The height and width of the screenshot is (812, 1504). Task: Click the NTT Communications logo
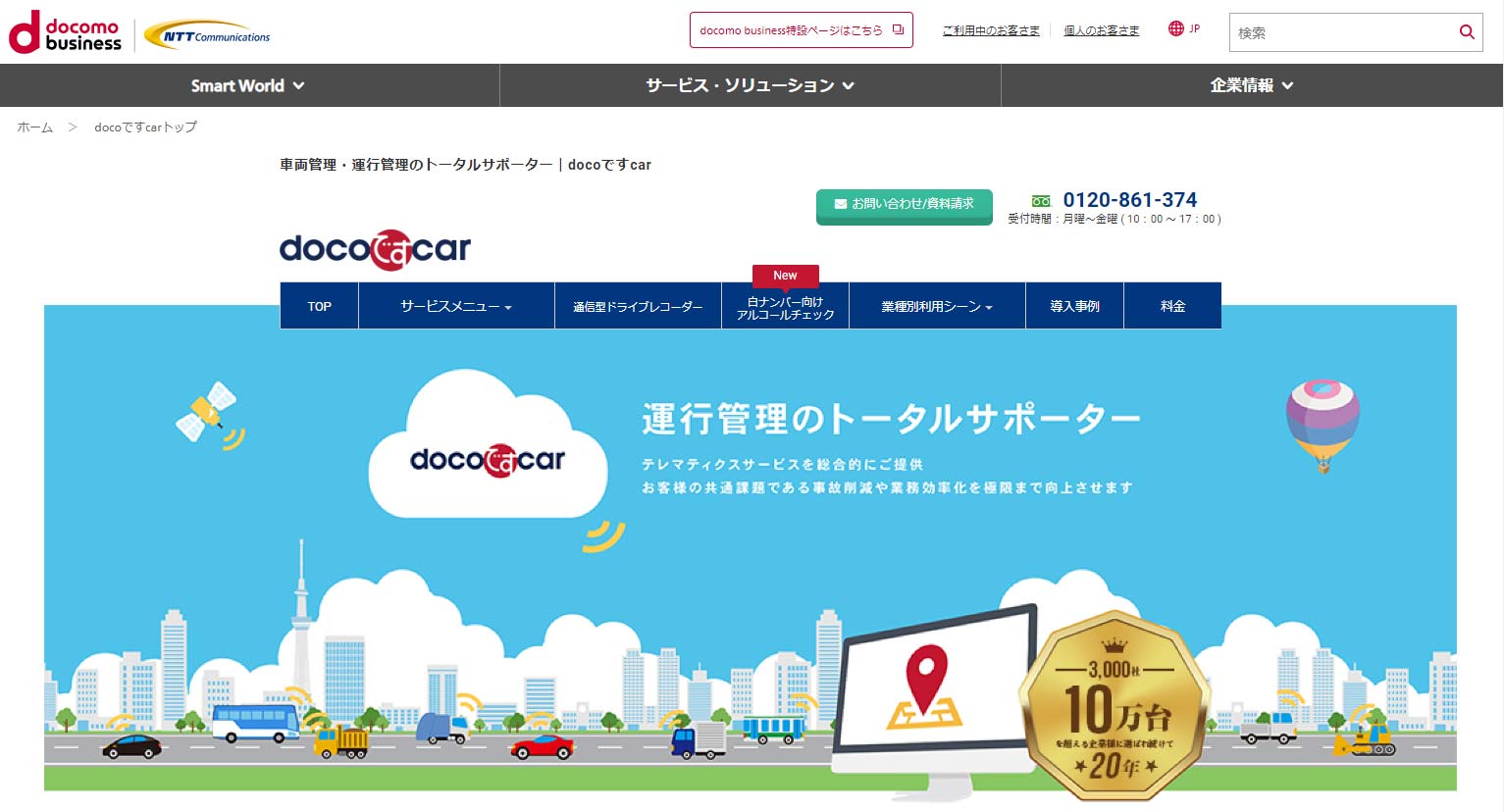pos(207,36)
